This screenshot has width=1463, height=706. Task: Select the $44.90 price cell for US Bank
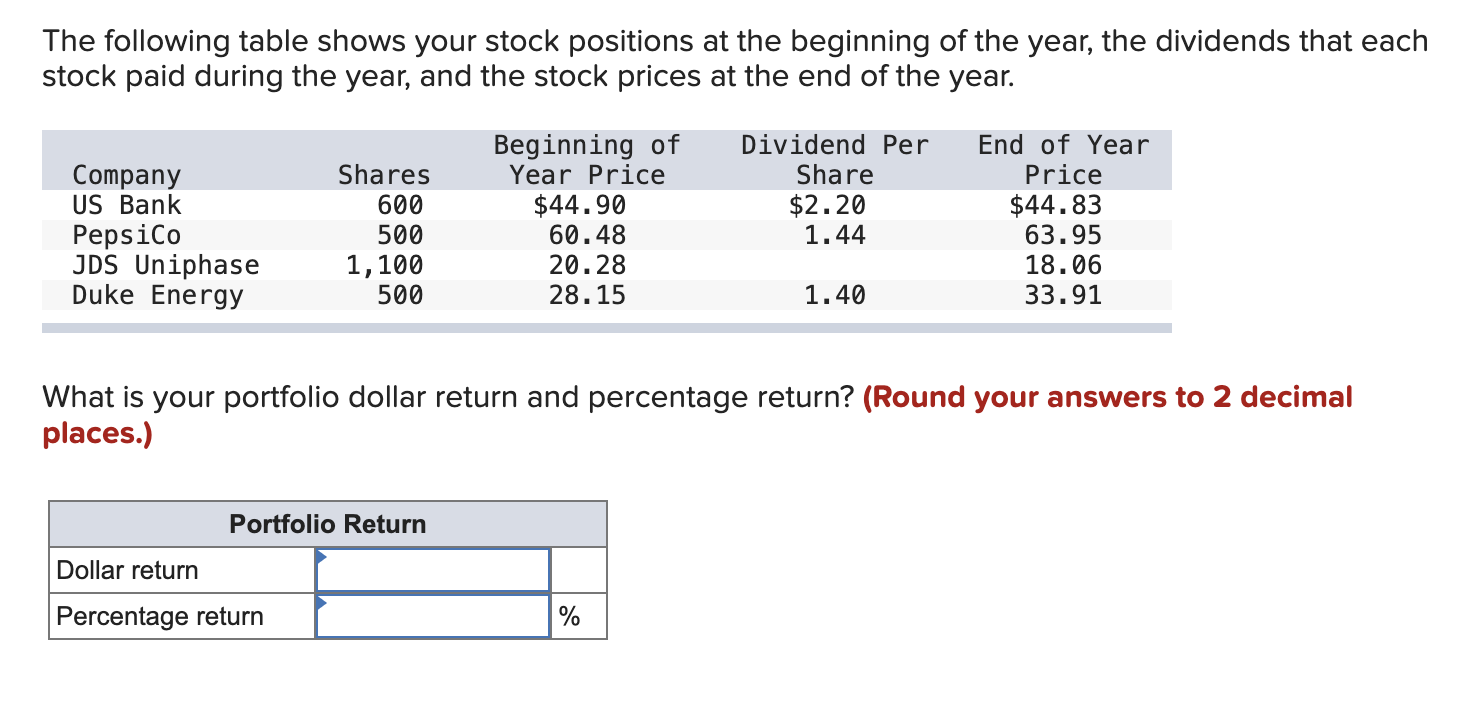click(581, 205)
